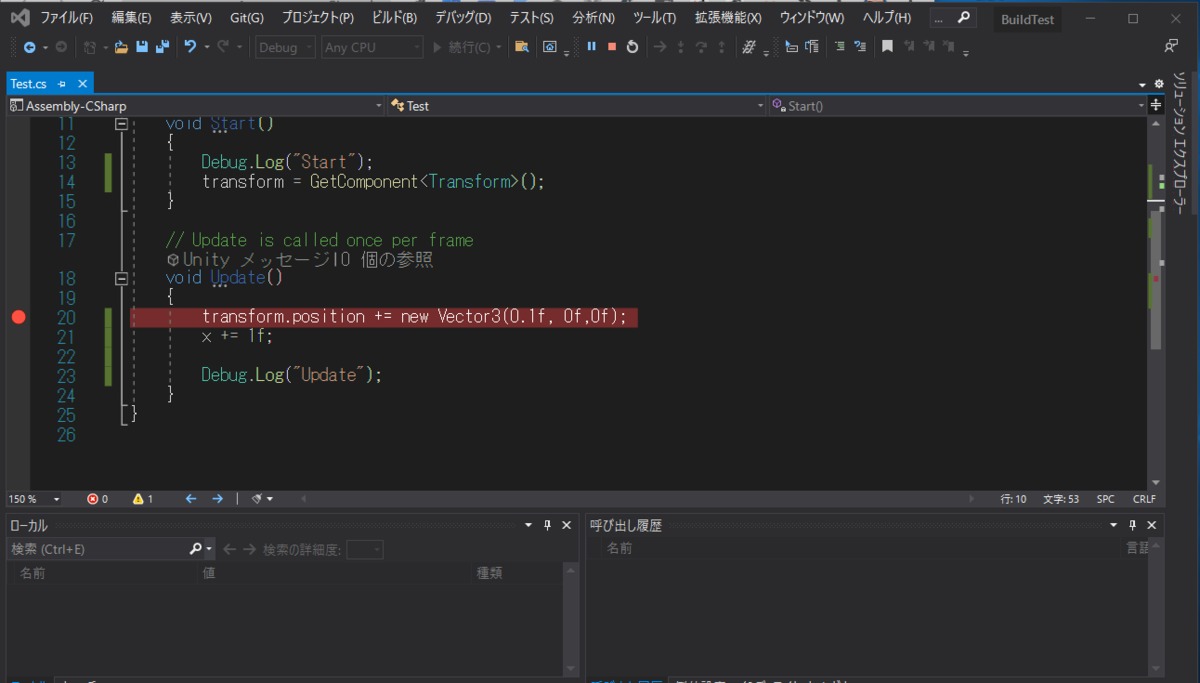
Task: Click the red error count indicator
Action: [98, 498]
